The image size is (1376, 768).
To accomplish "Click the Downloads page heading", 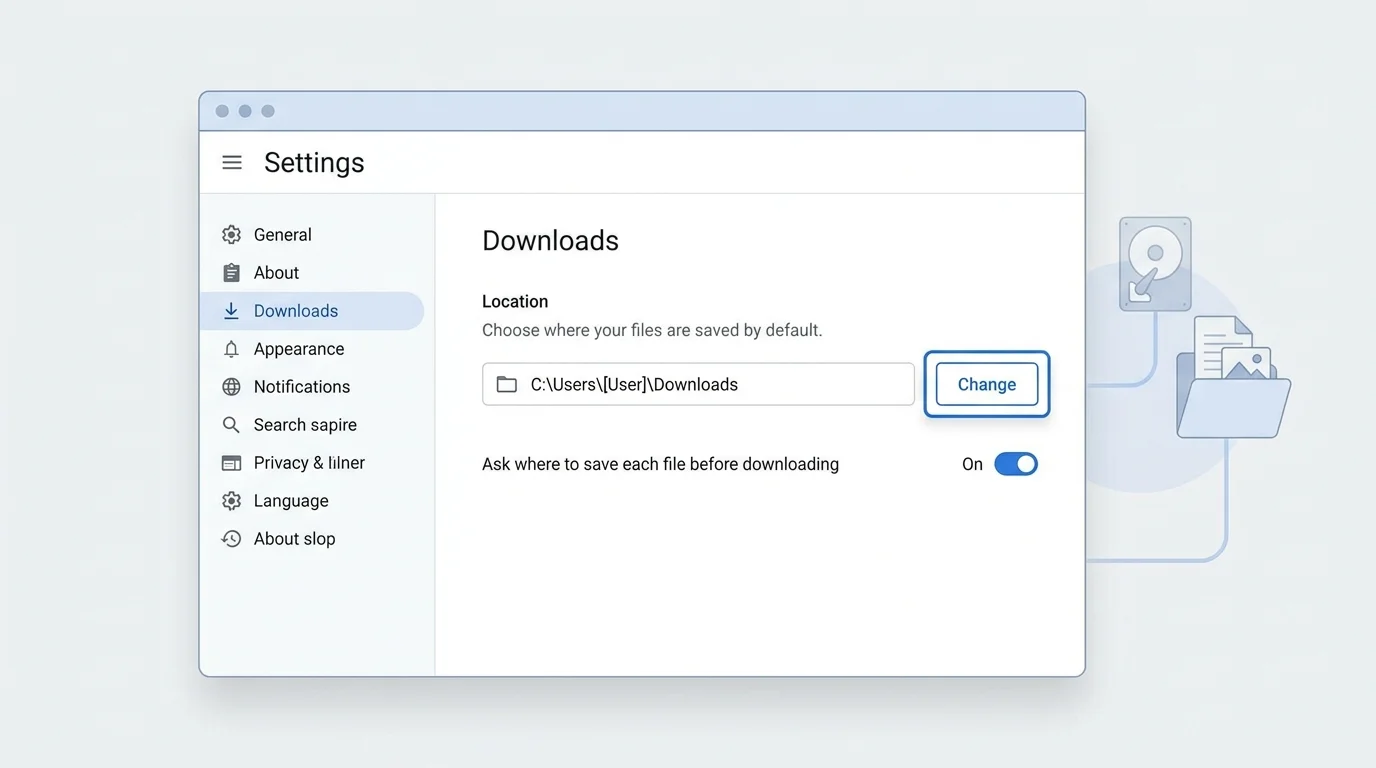I will click(x=550, y=241).
